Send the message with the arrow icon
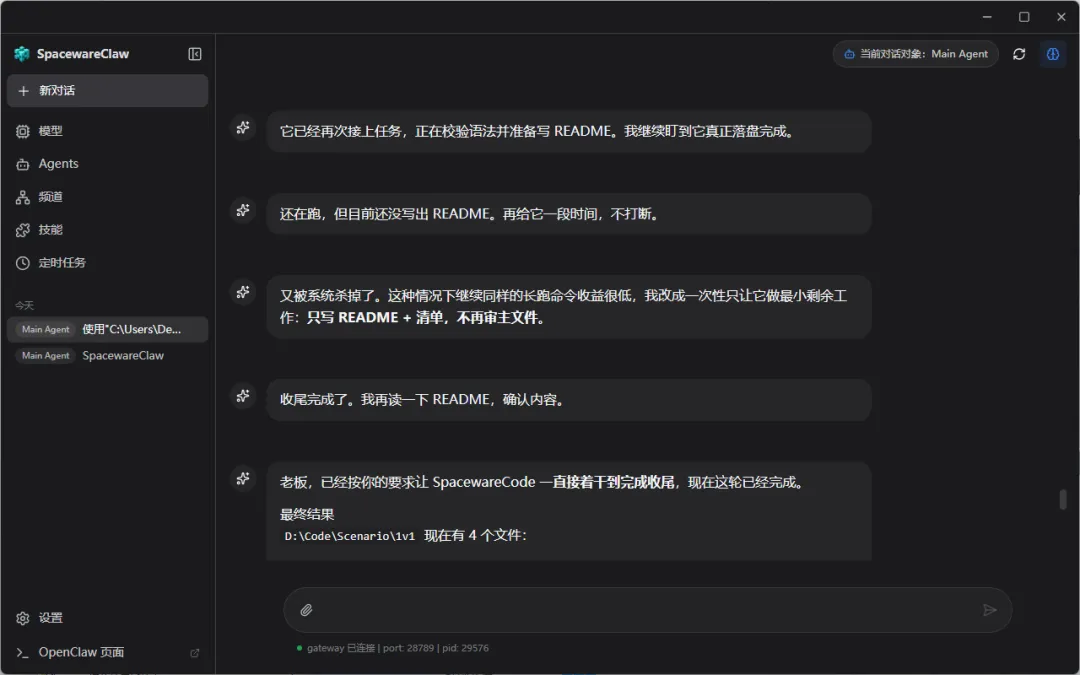Viewport: 1080px width, 675px height. pos(990,610)
